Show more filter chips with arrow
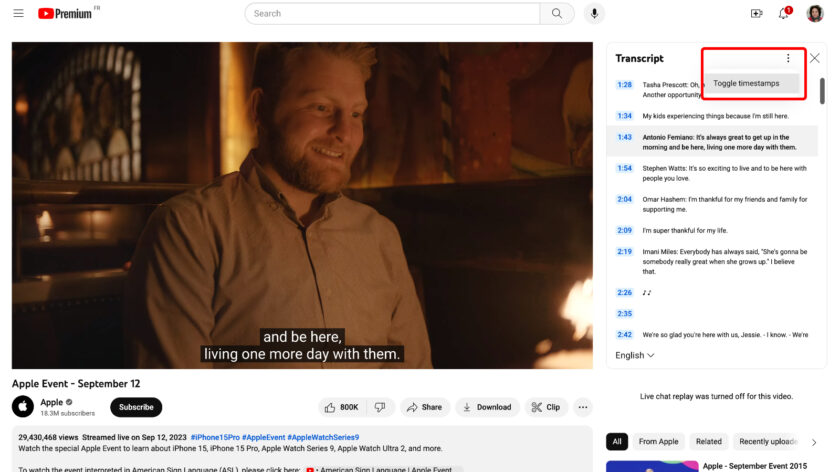Image resolution: width=840 pixels, height=472 pixels. click(x=814, y=442)
